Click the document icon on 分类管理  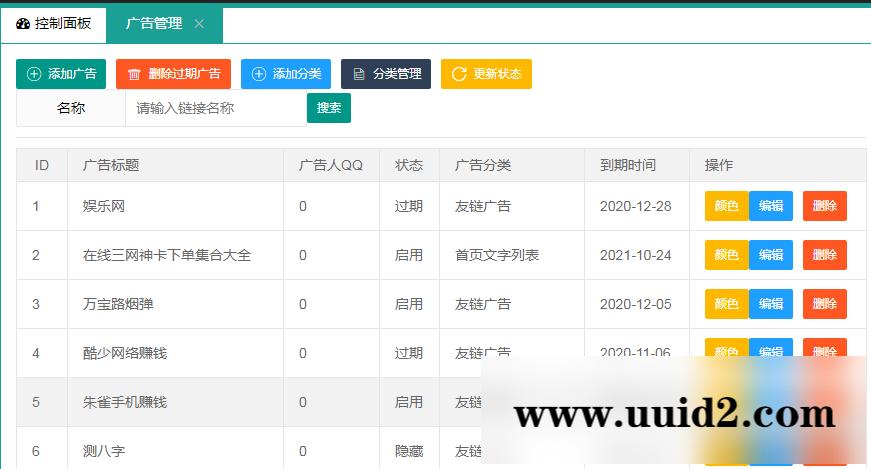359,74
